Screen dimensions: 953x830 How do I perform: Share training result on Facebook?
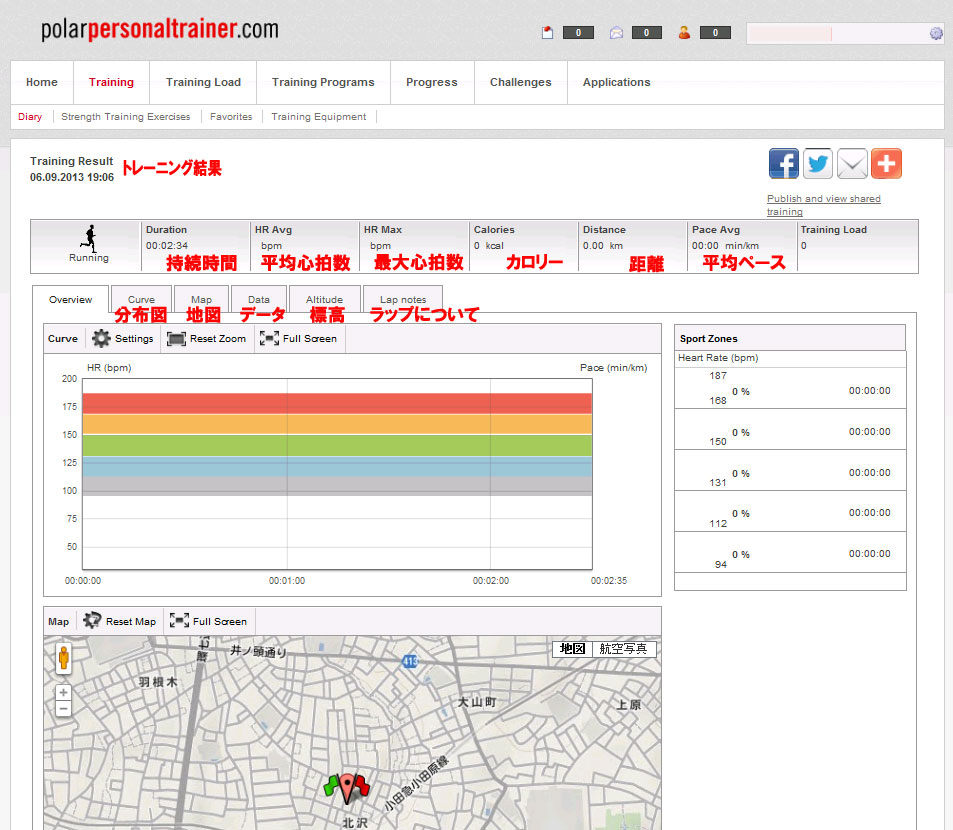(x=784, y=163)
